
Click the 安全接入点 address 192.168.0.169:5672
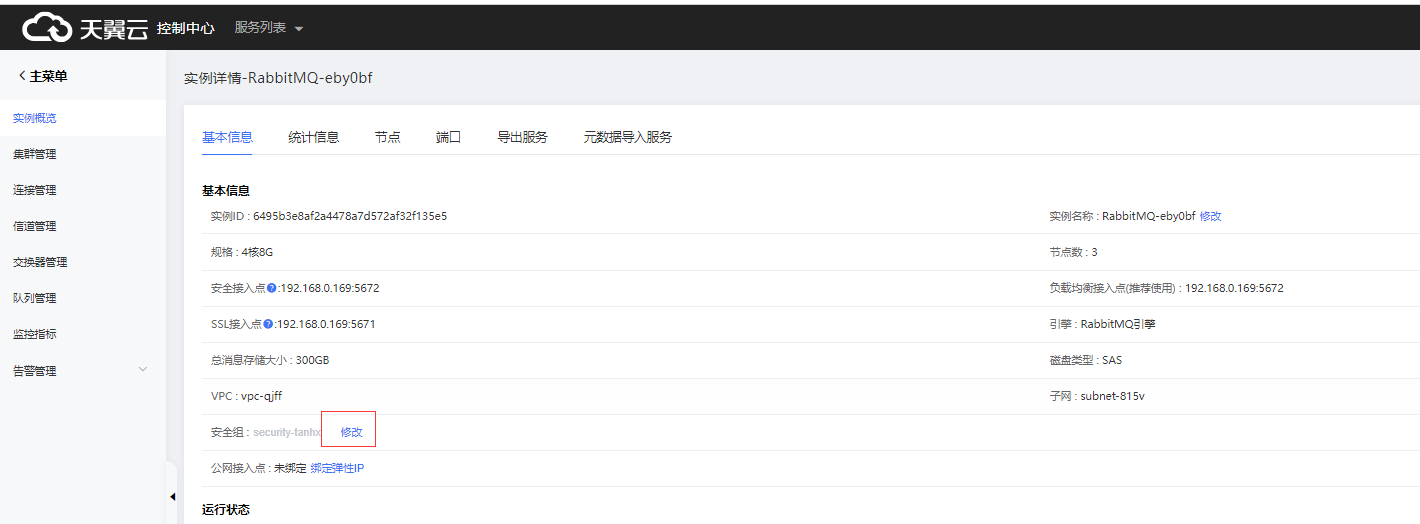click(329, 288)
